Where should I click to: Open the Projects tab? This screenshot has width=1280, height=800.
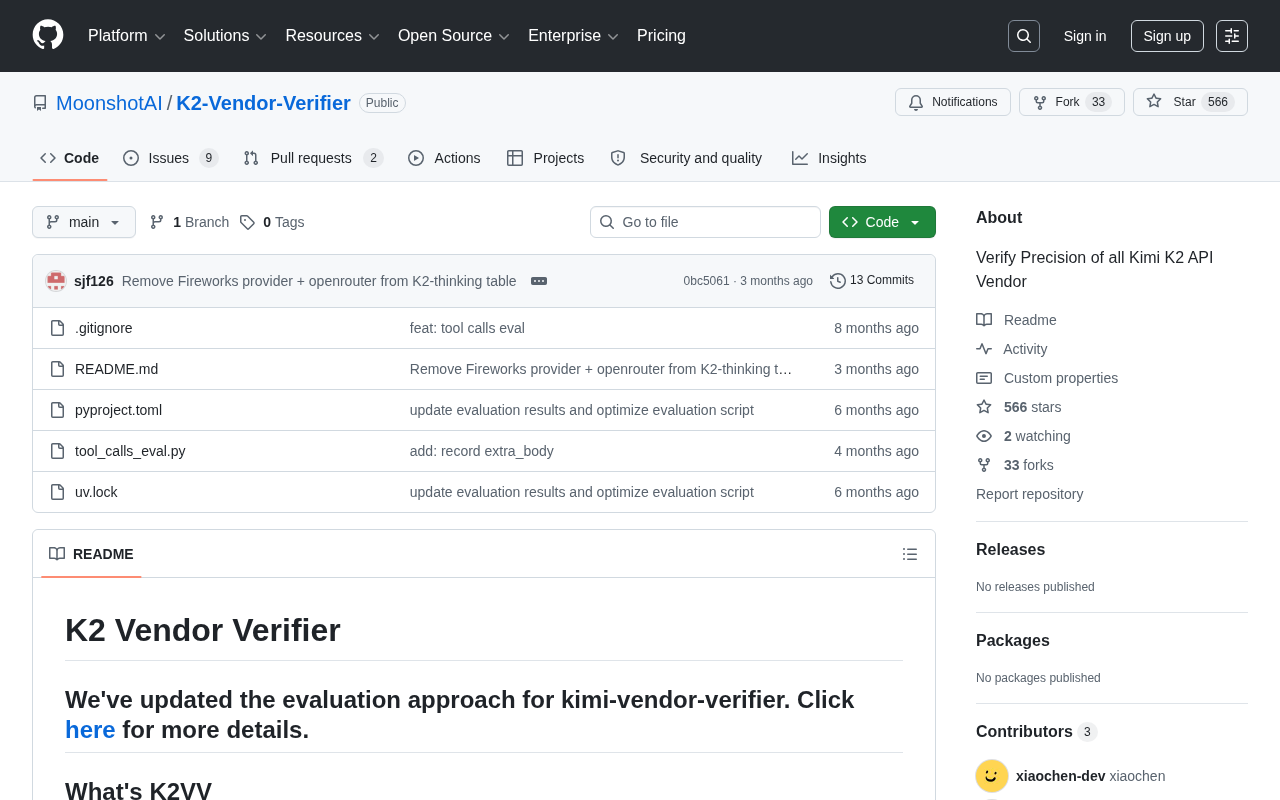(x=545, y=158)
